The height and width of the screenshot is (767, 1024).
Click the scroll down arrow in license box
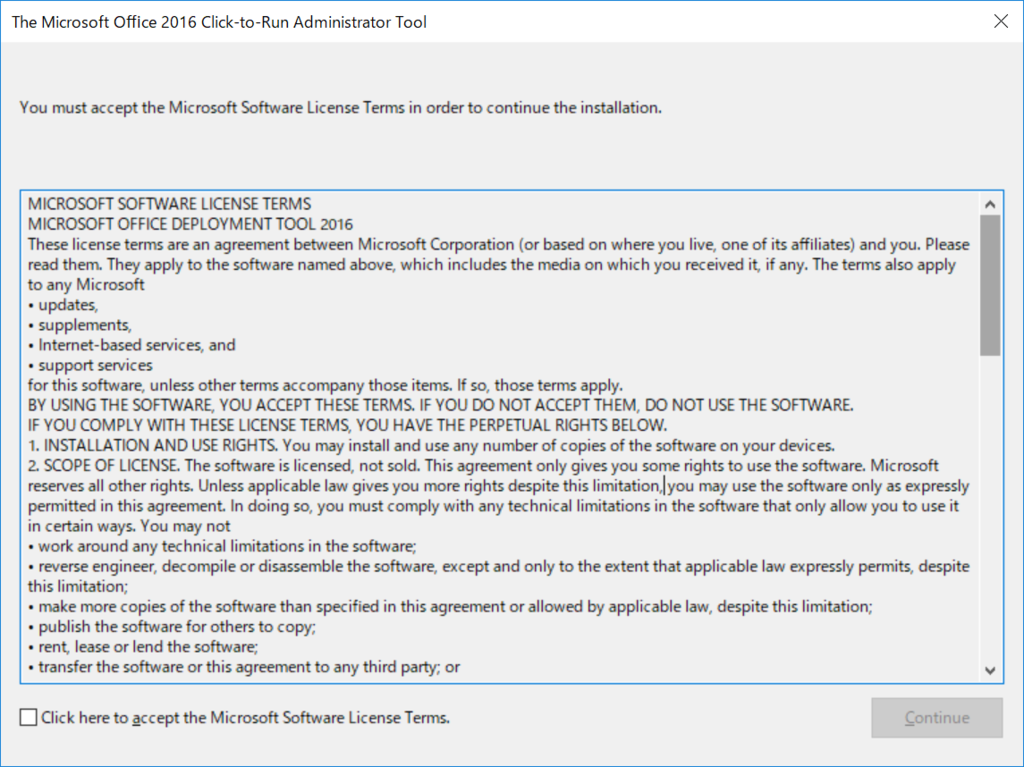coord(990,670)
